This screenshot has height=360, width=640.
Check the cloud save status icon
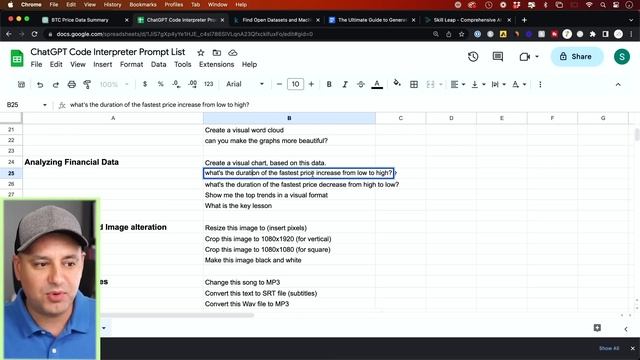[233, 53]
